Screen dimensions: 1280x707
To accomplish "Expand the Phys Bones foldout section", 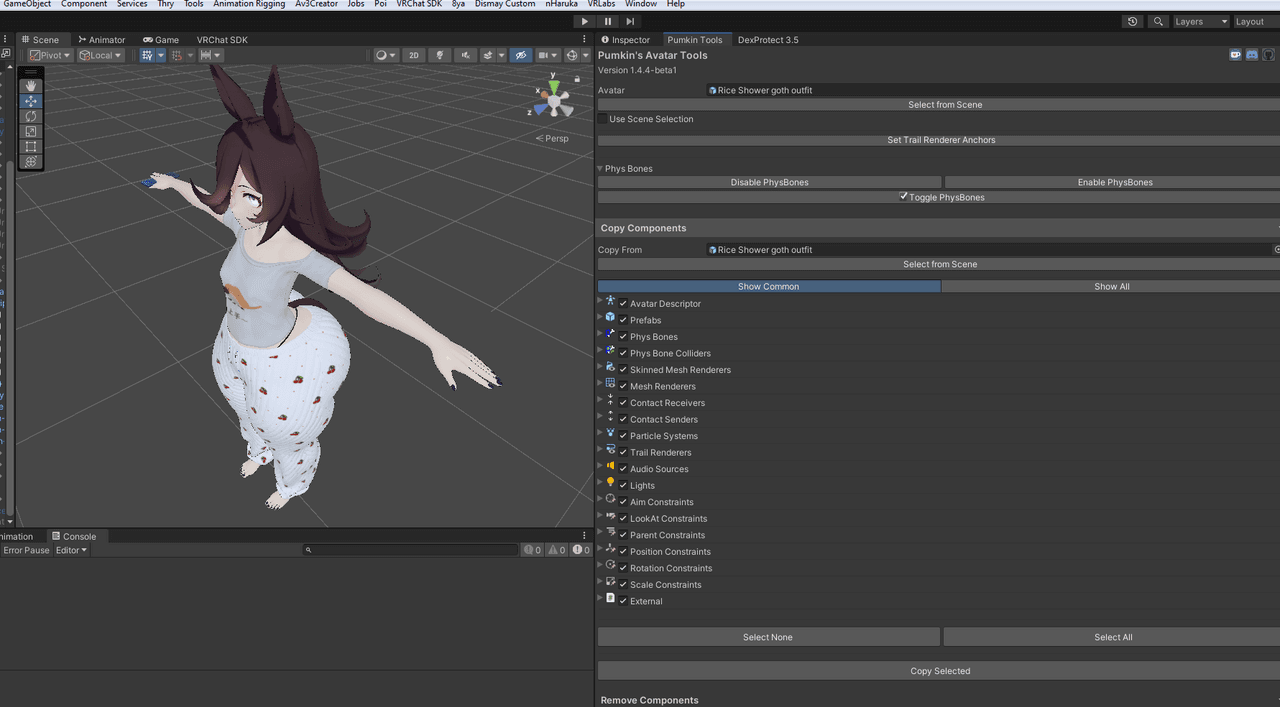I will [x=600, y=169].
